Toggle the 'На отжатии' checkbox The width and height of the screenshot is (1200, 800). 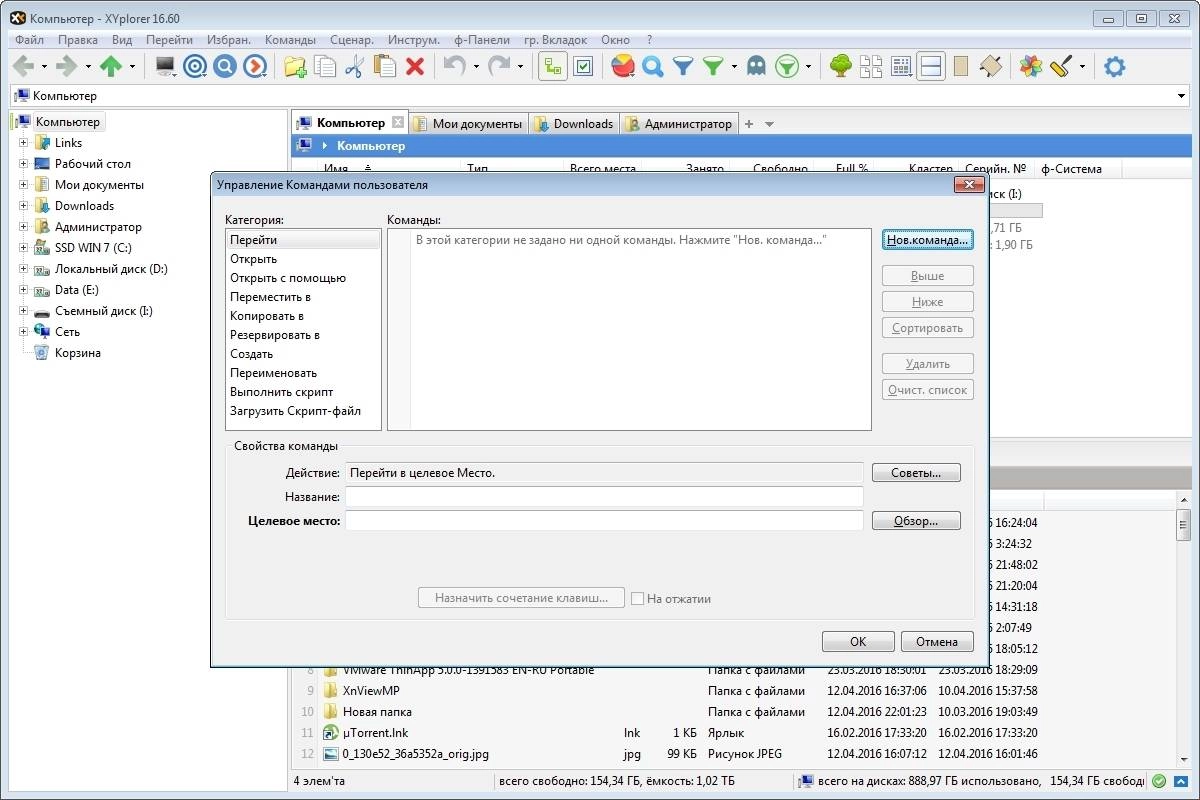tap(637, 598)
